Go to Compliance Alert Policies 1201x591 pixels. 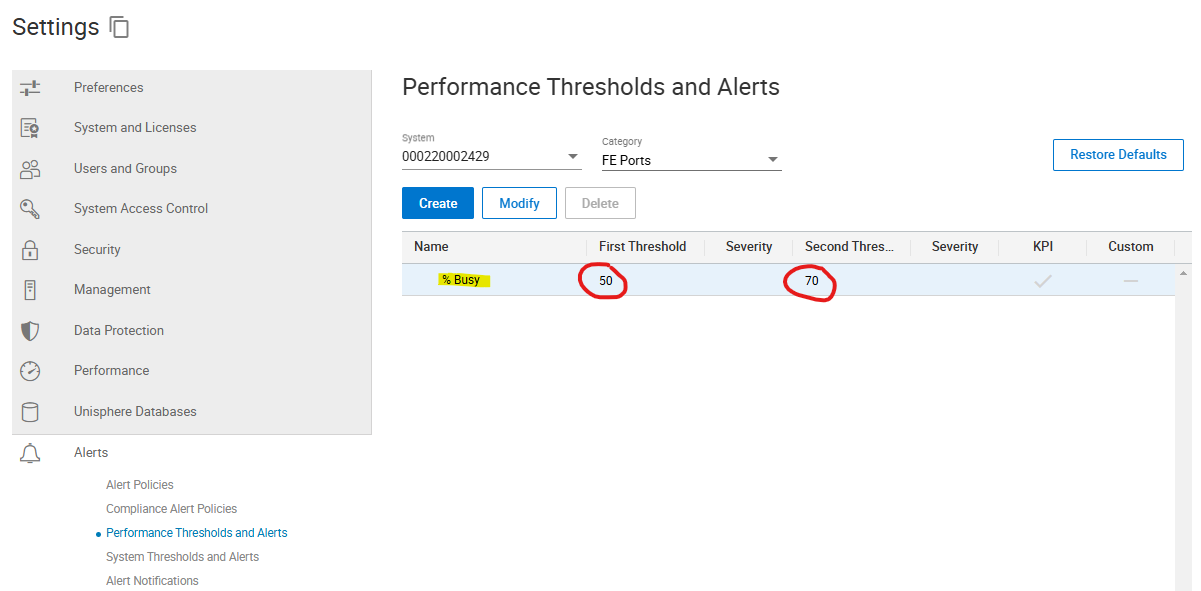(x=171, y=509)
